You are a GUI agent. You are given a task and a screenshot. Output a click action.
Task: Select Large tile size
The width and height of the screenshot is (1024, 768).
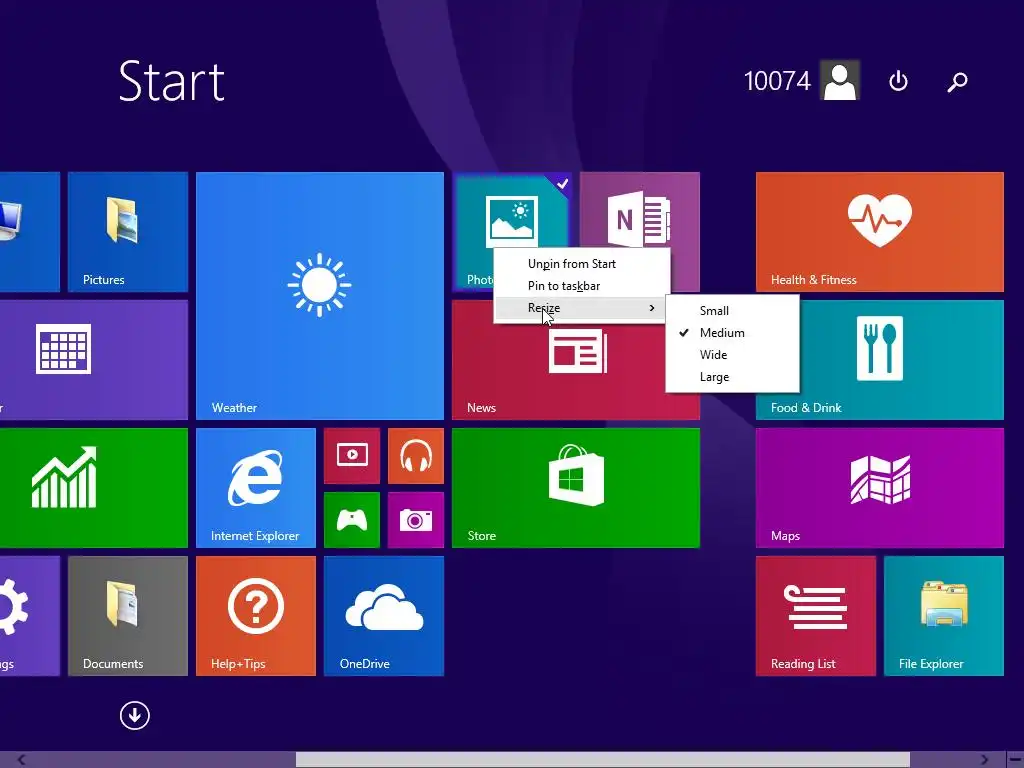(732, 377)
